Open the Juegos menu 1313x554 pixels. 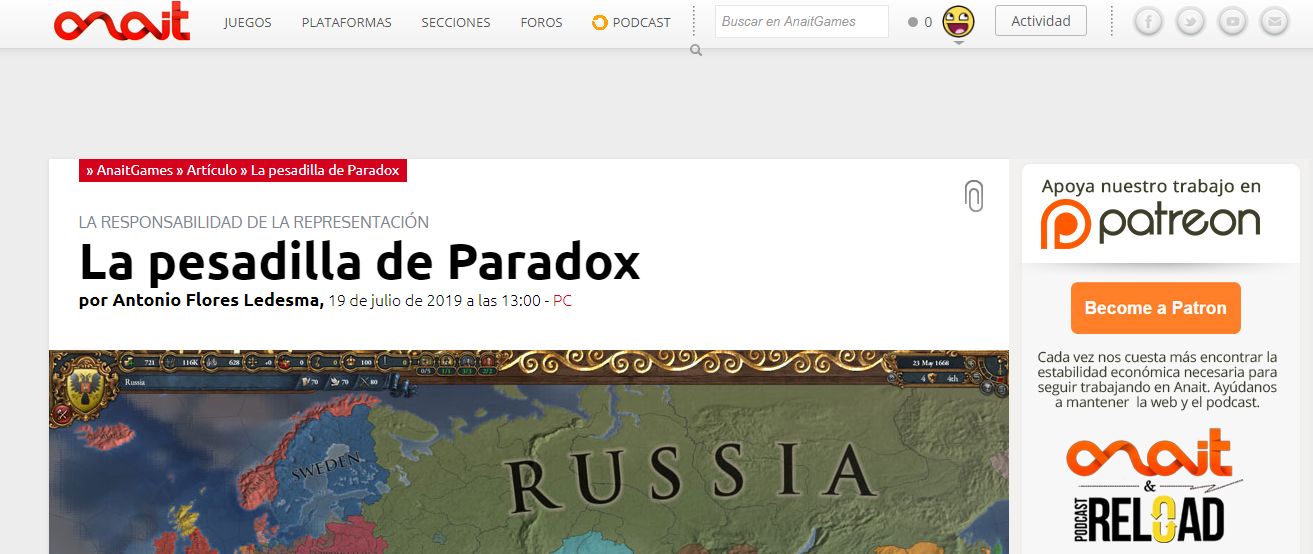click(247, 22)
